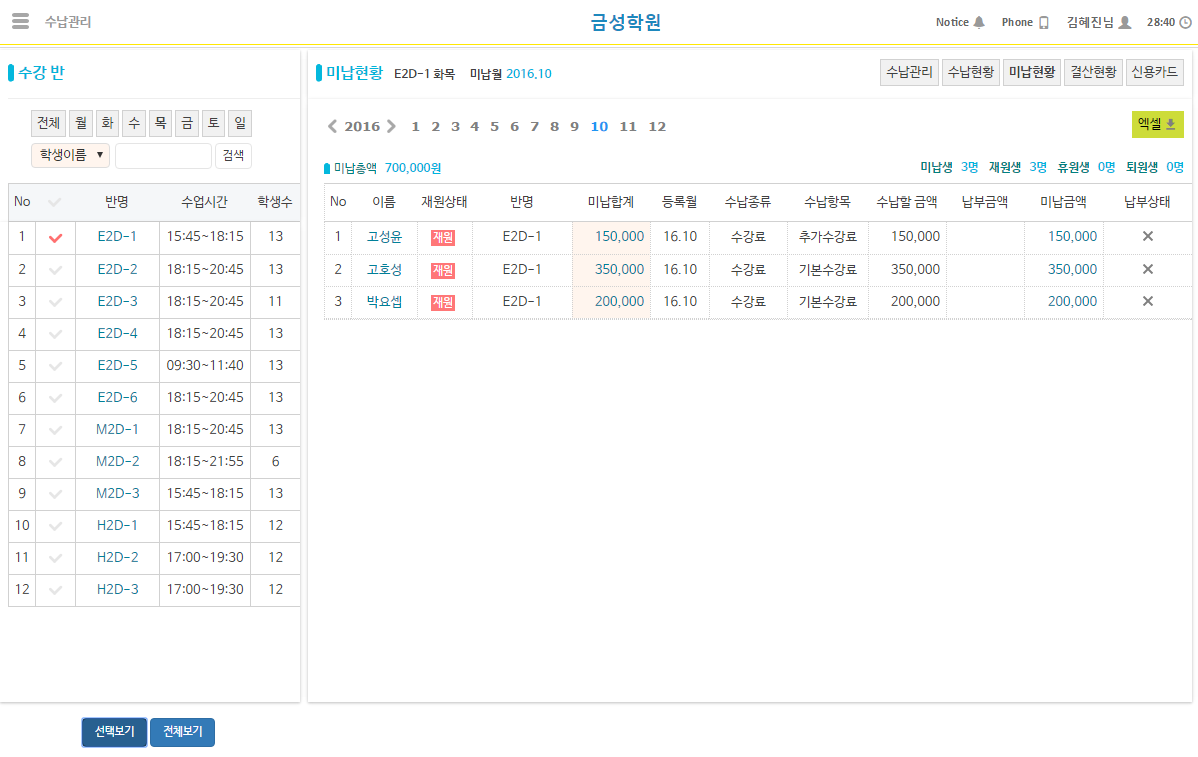Click the 금성학원 title
This screenshot has width=1198, height=757.
pos(626,22)
